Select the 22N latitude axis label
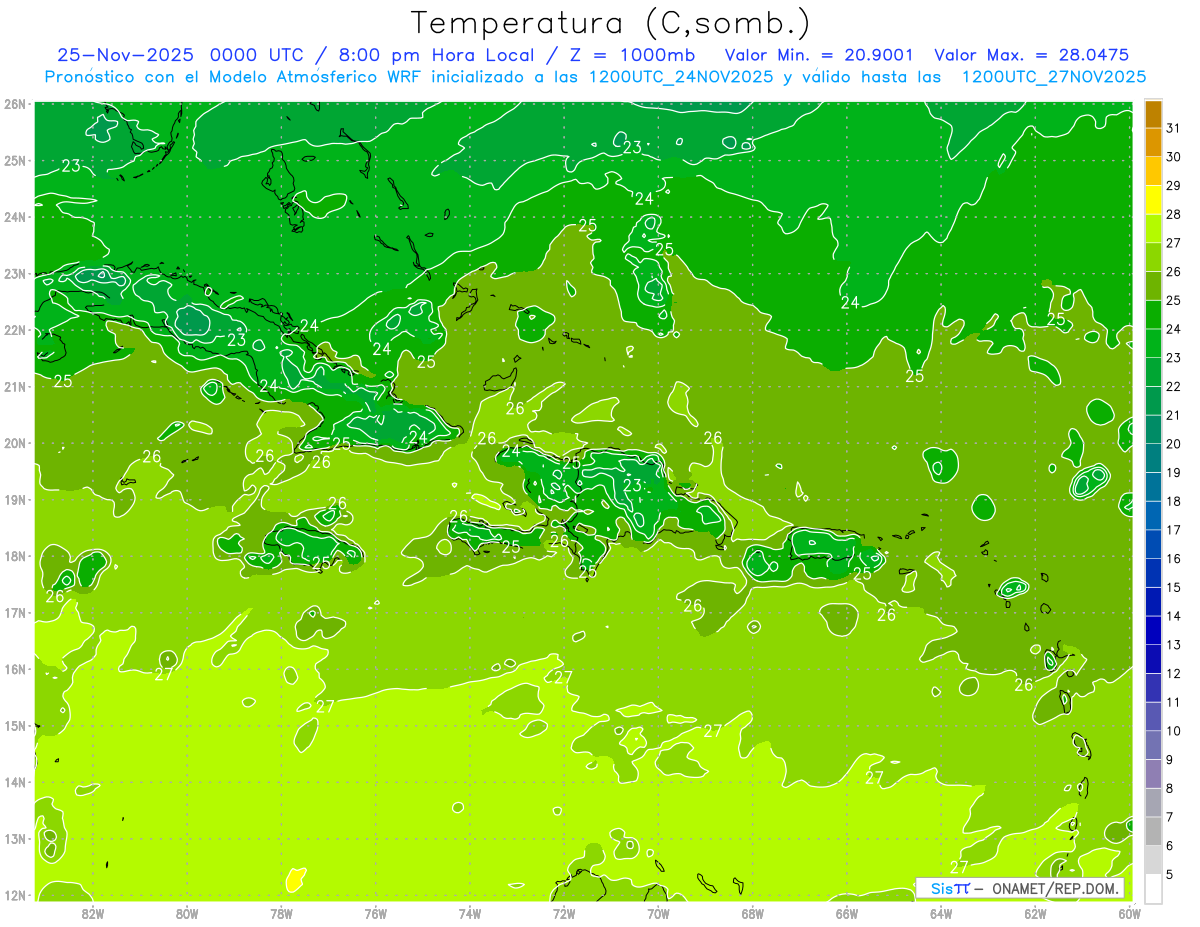The height and width of the screenshot is (927, 1200). point(14,330)
